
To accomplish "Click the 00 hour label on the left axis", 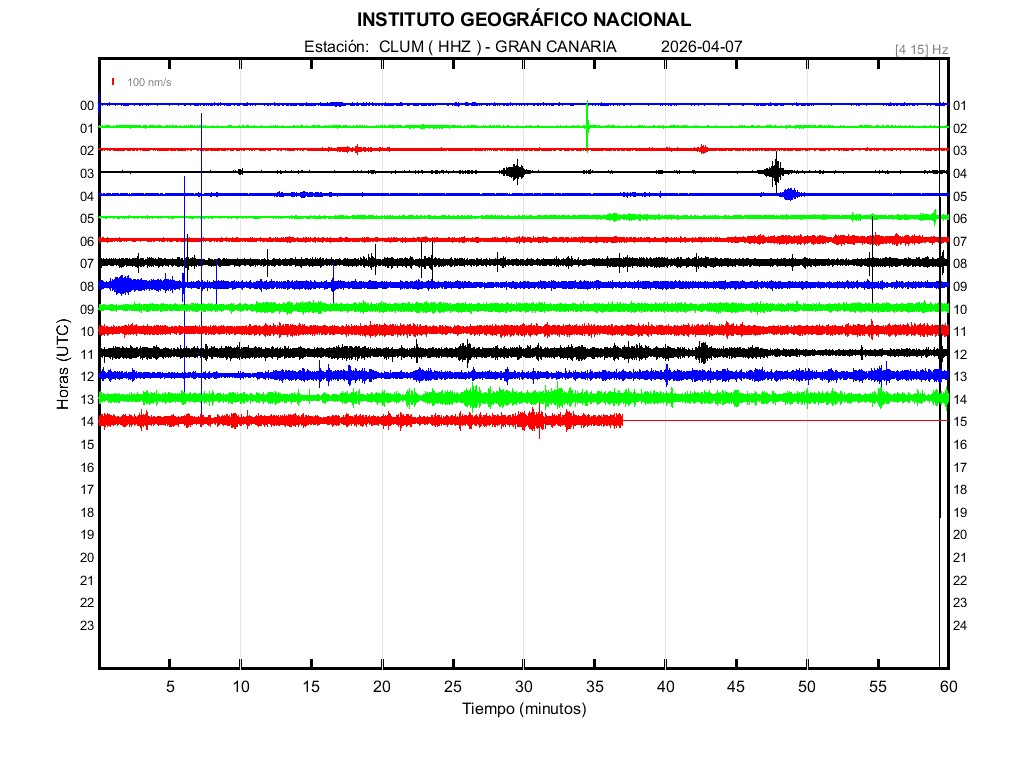I will point(87,106).
